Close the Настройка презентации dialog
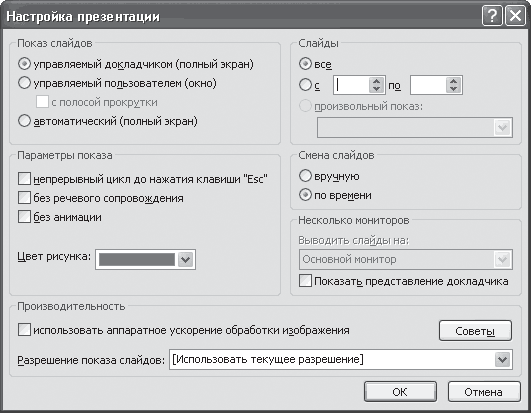The image size is (531, 413). pyautogui.click(x=515, y=16)
